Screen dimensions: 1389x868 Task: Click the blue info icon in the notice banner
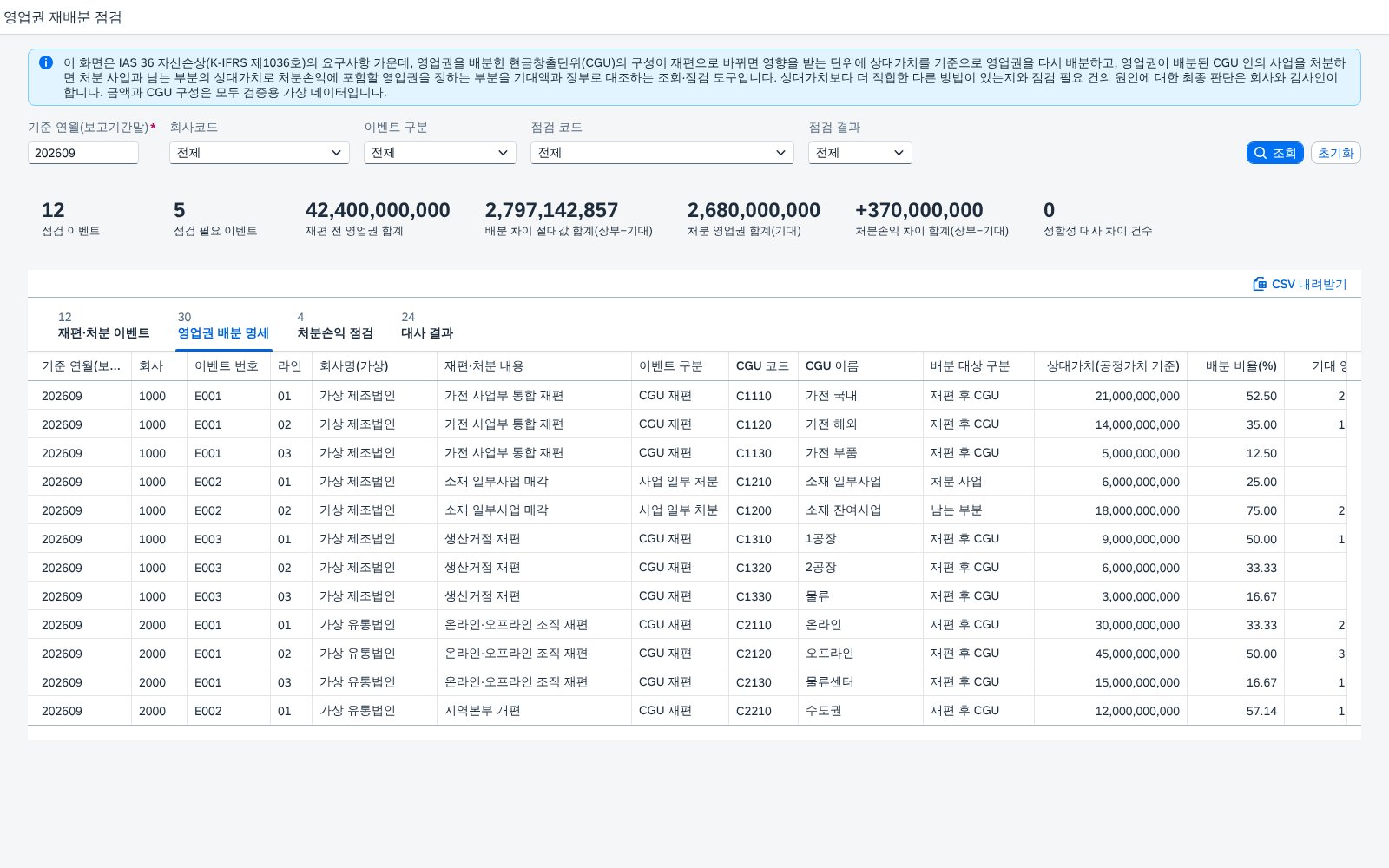click(x=46, y=62)
